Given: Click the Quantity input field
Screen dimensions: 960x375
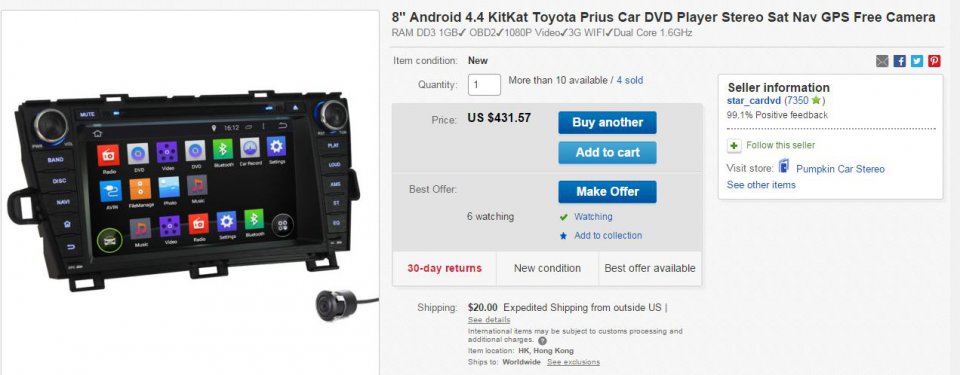Looking at the screenshot, I should pos(484,85).
